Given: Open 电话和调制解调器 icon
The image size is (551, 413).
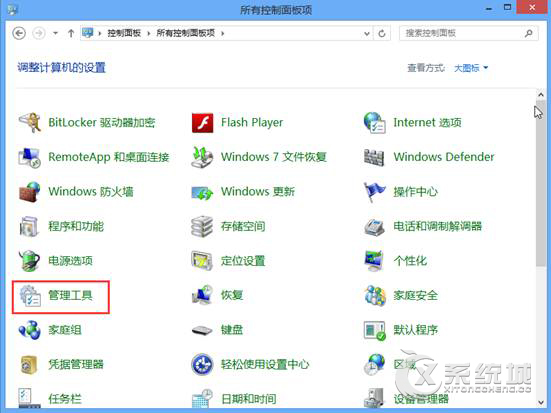Looking at the screenshot, I should [x=374, y=227].
